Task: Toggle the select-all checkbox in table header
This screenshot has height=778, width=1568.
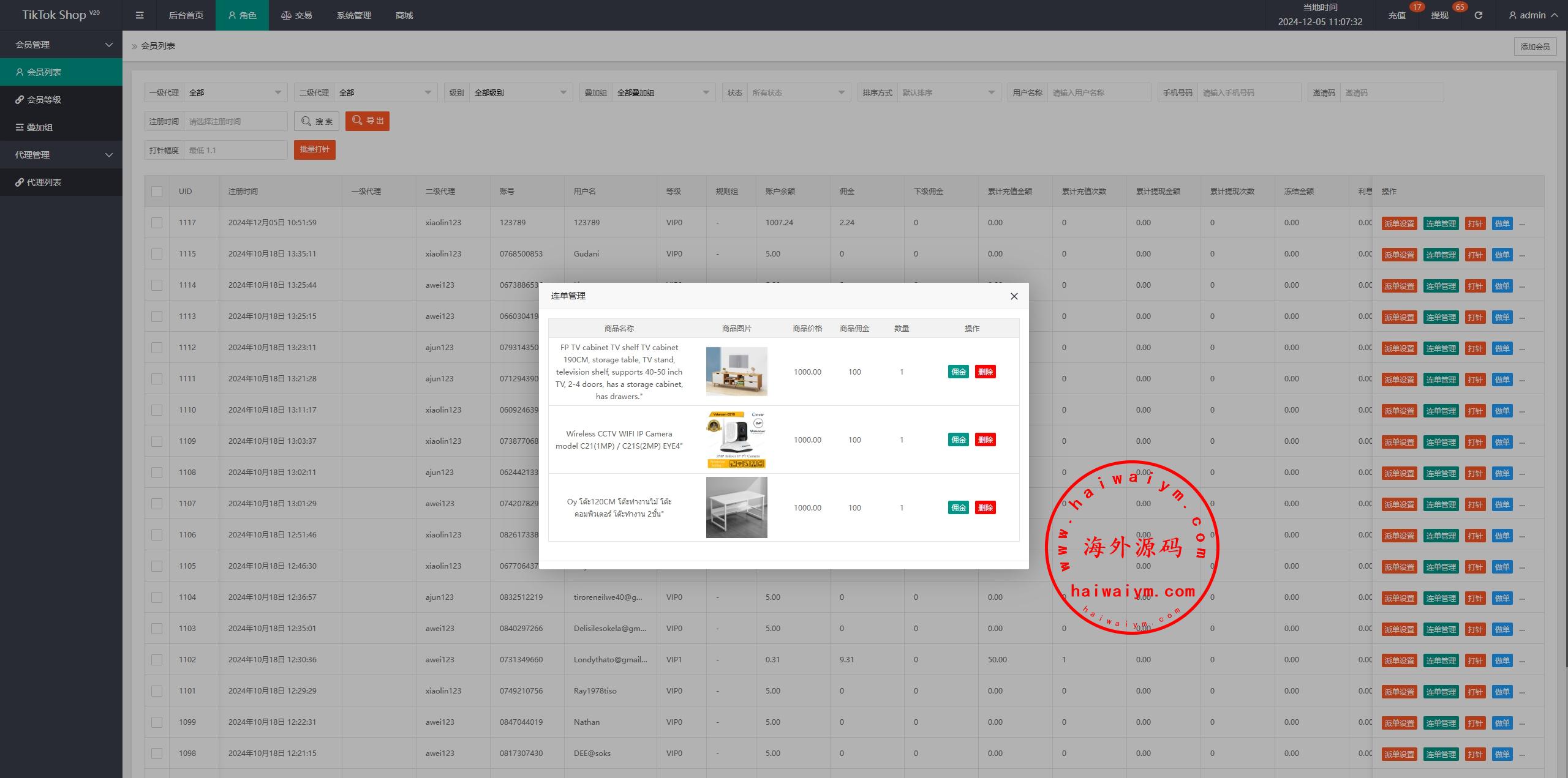Action: pyautogui.click(x=157, y=192)
